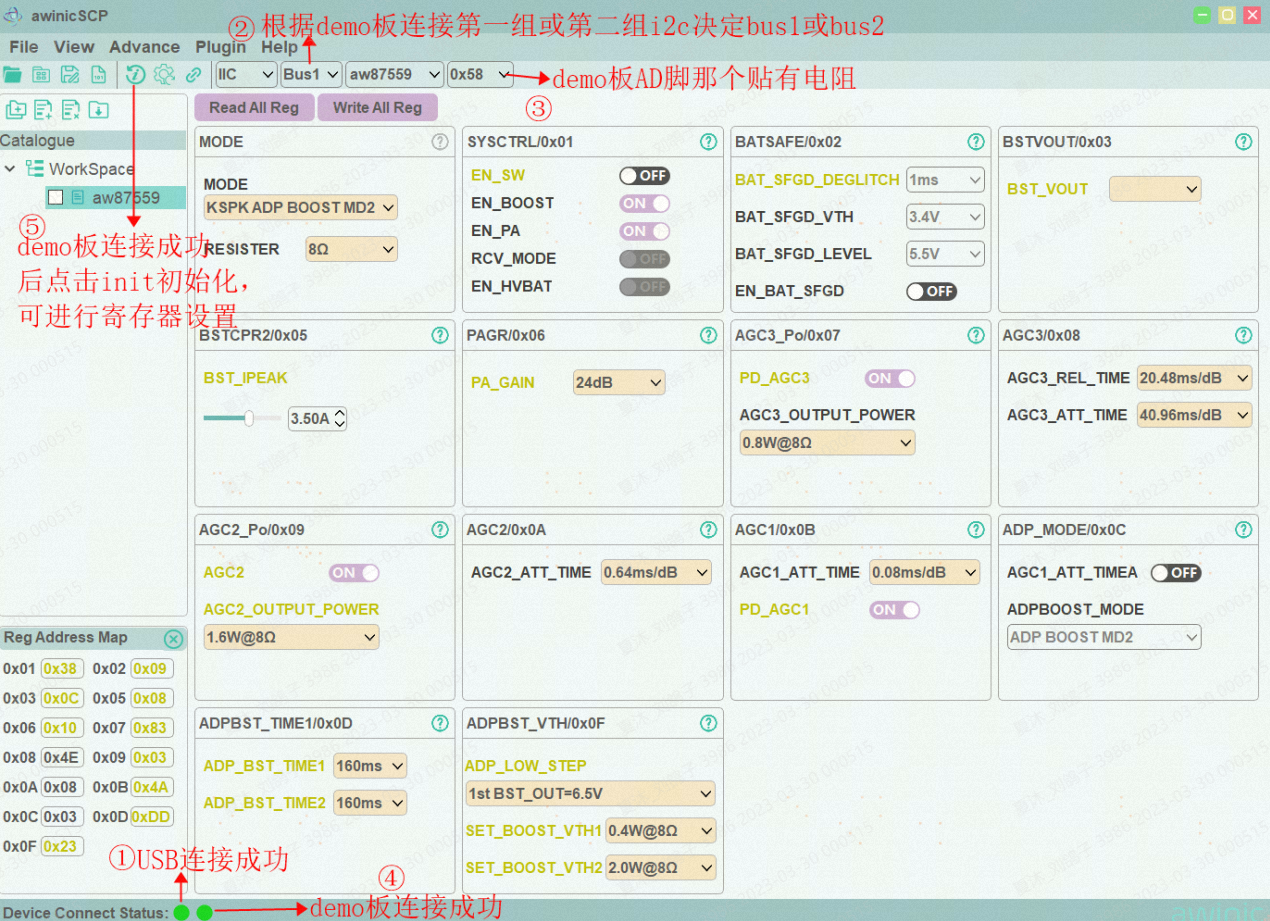
Task: Open help for AGC1/0x0B register
Action: click(x=976, y=529)
